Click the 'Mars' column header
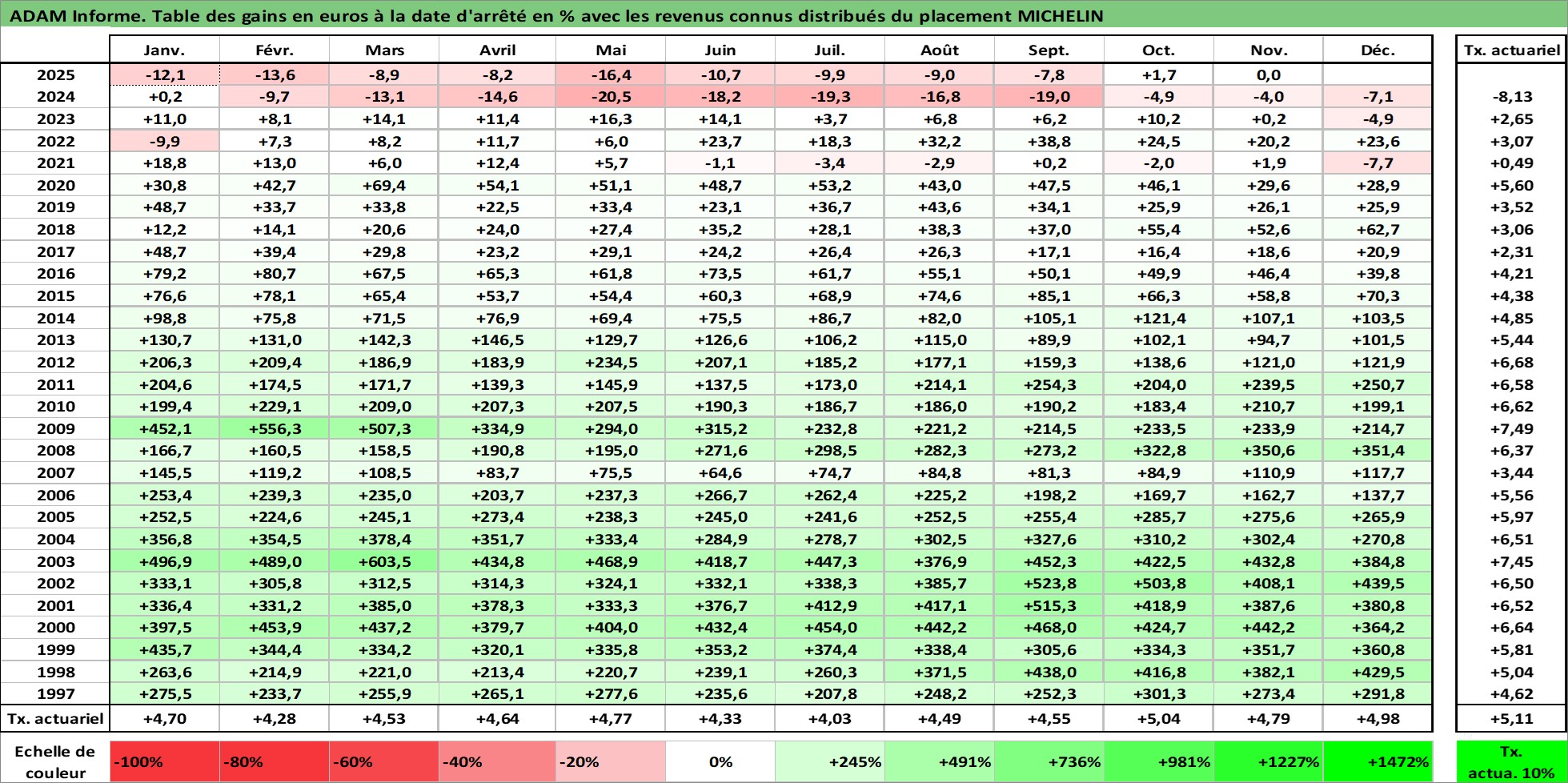 click(x=384, y=50)
